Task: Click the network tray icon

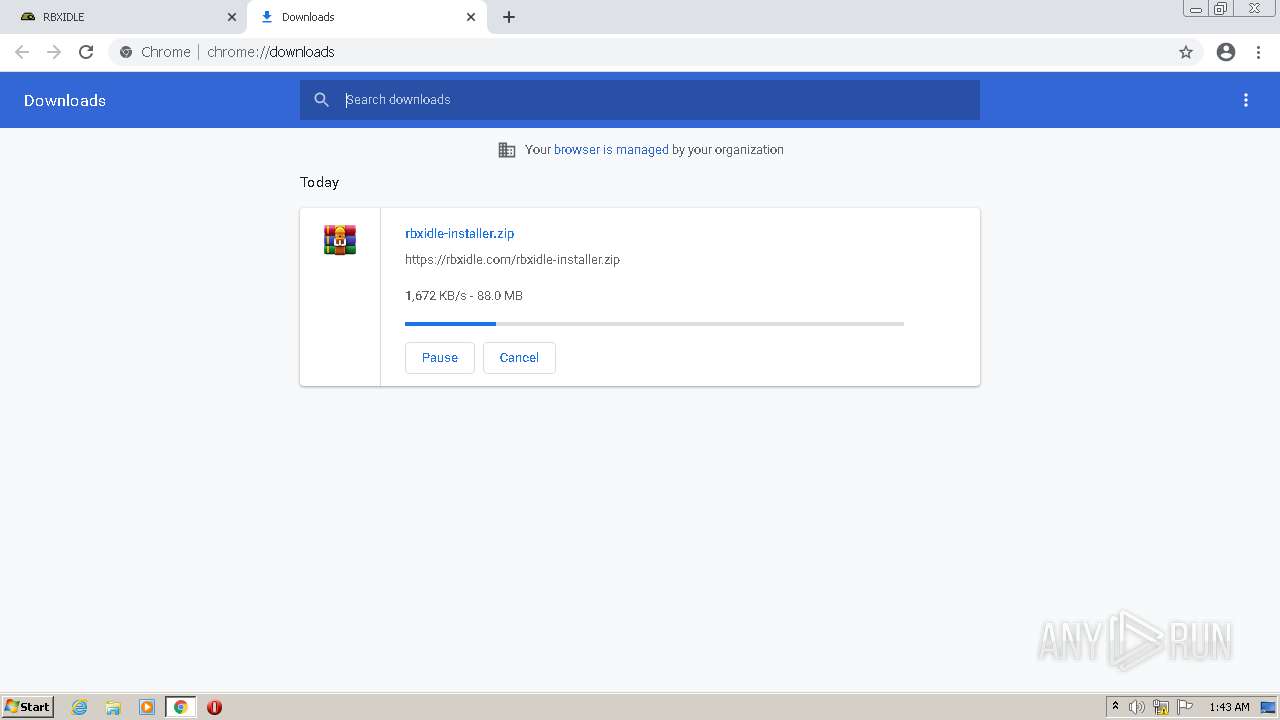Action: coord(1161,707)
